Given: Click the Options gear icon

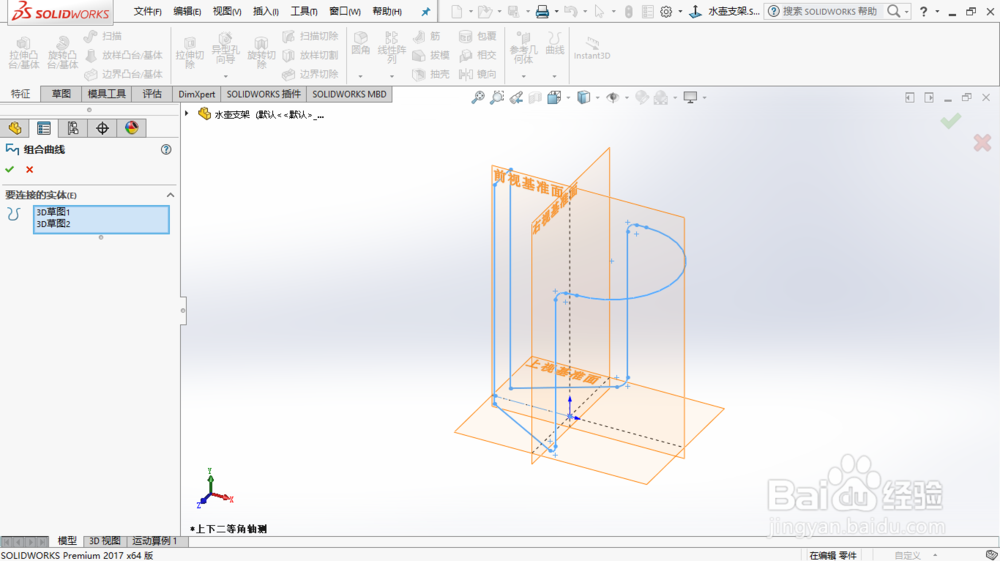Looking at the screenshot, I should 666,11.
